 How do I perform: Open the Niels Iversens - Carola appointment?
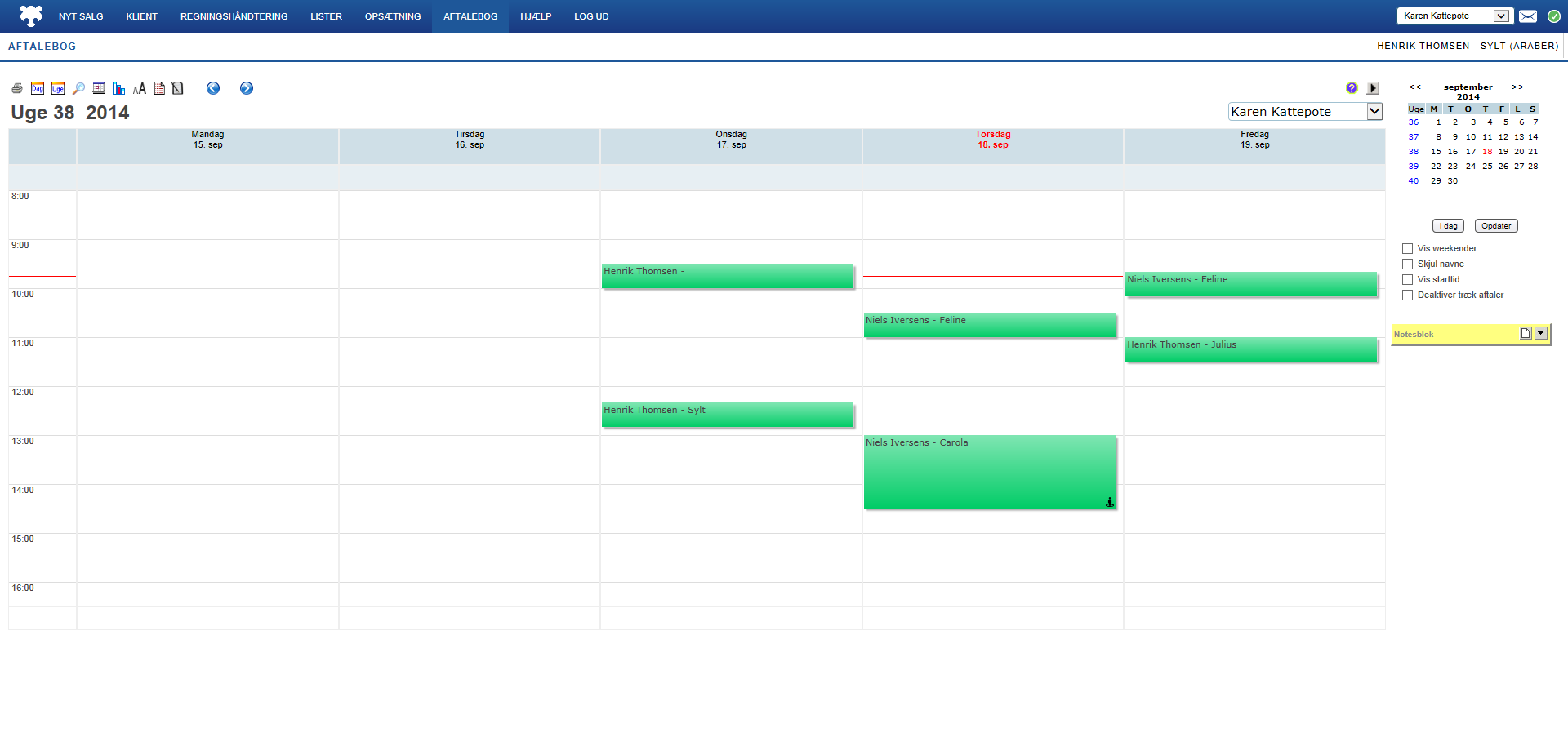989,472
